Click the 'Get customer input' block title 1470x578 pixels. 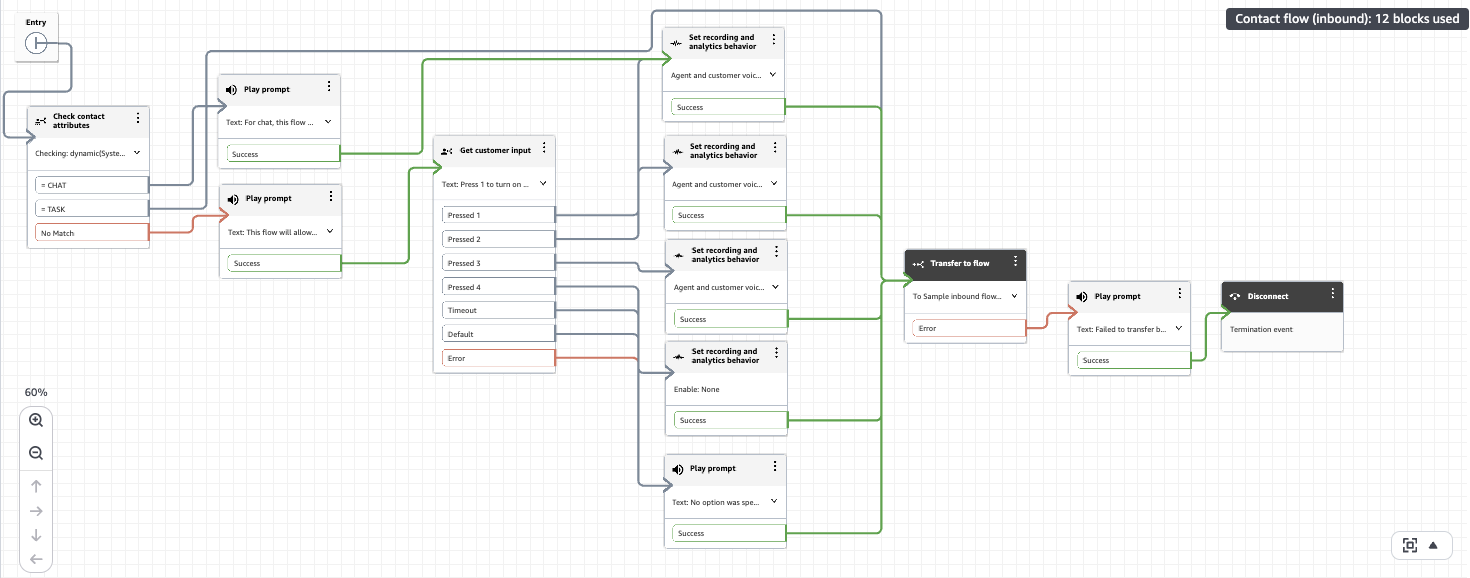495,151
